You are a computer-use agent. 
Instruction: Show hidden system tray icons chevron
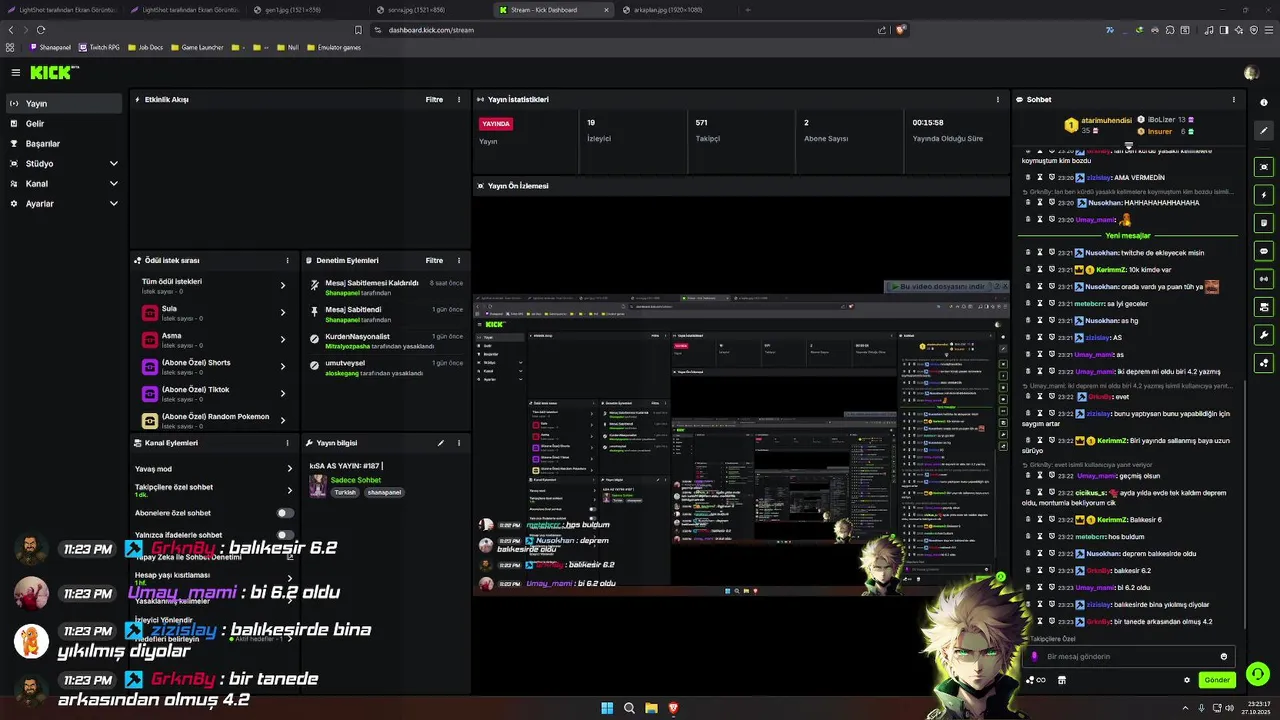[x=1186, y=708]
